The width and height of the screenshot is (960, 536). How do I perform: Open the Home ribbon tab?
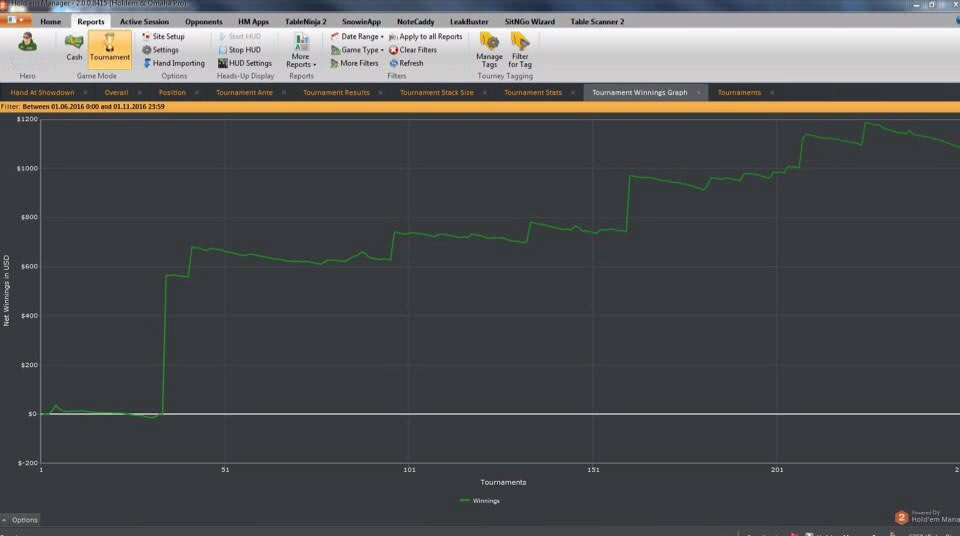(51, 21)
